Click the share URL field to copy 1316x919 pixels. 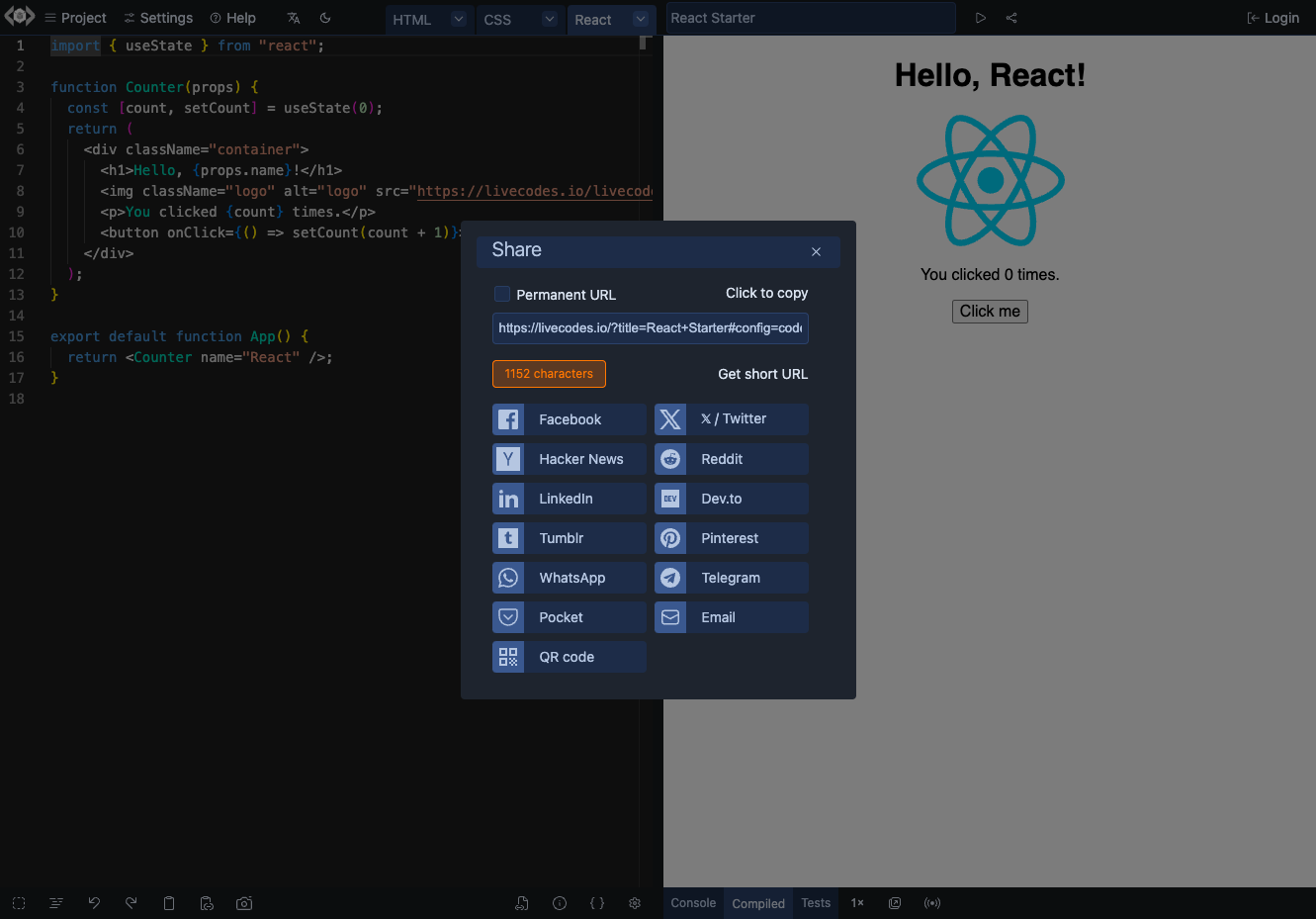coord(651,328)
